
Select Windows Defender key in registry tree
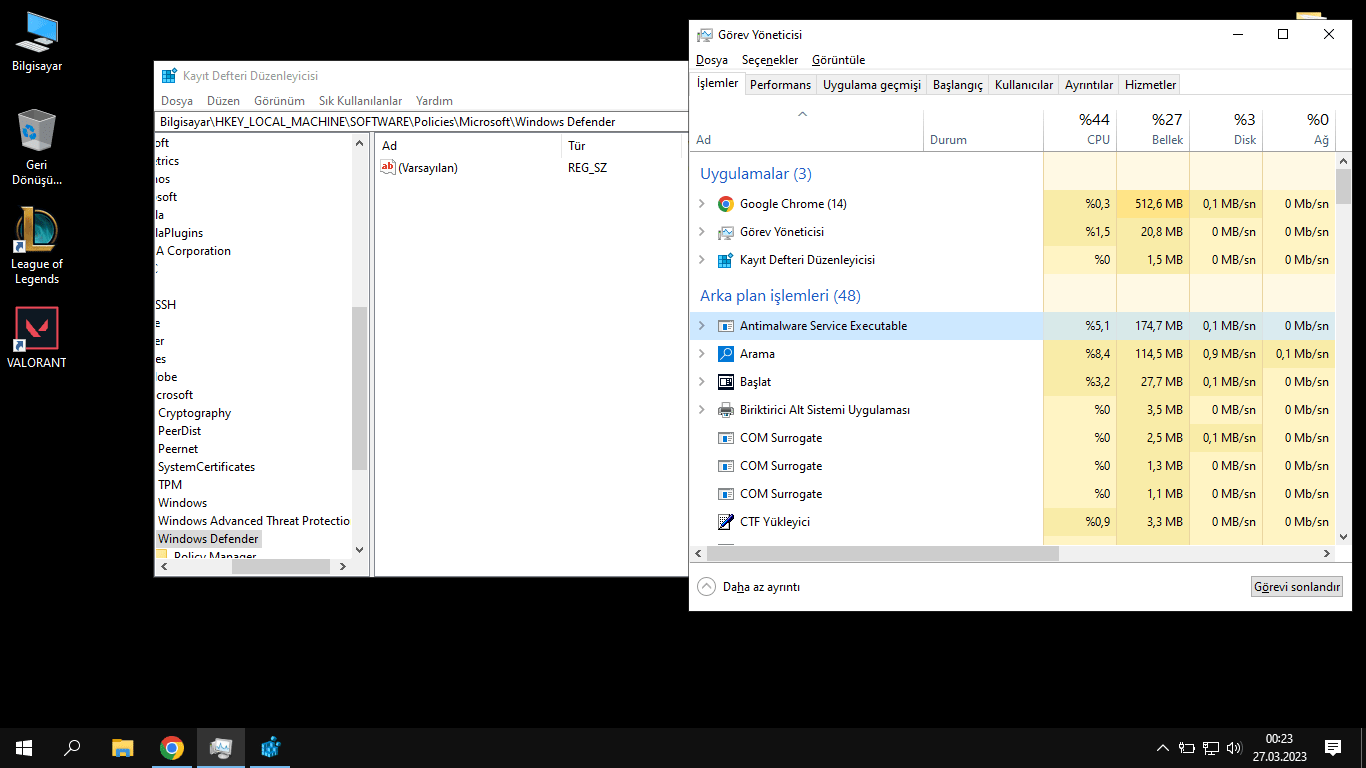(x=208, y=539)
